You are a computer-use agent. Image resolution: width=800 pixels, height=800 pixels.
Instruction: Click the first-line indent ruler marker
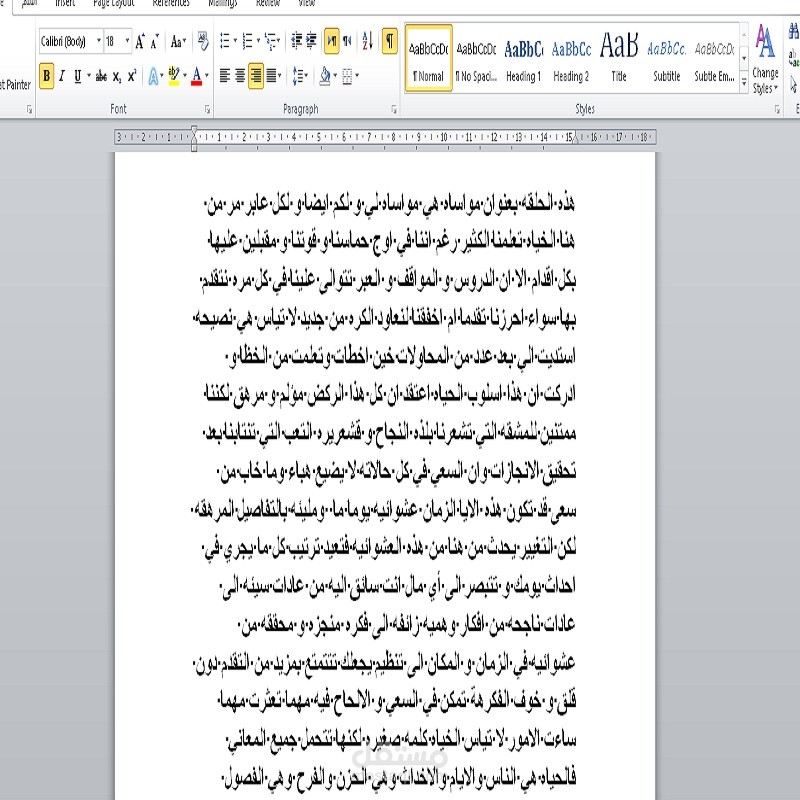click(194, 131)
